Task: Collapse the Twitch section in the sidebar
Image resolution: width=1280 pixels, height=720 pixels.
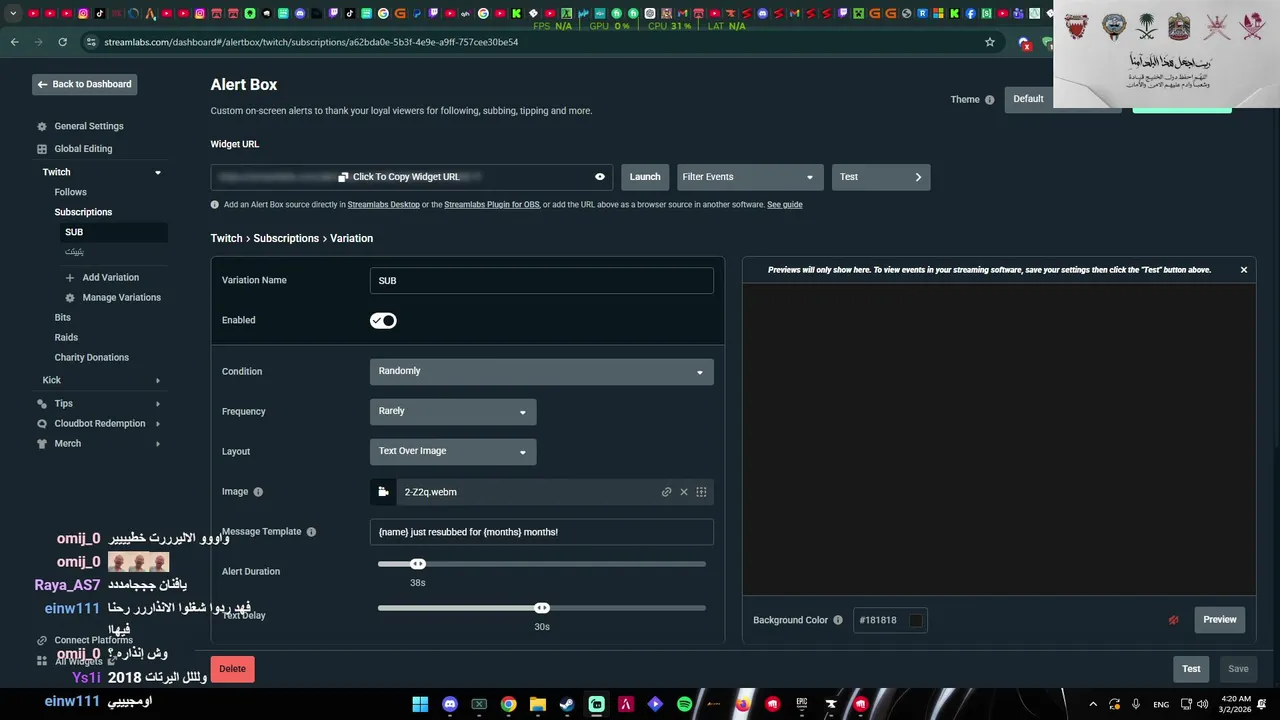Action: 157,173
